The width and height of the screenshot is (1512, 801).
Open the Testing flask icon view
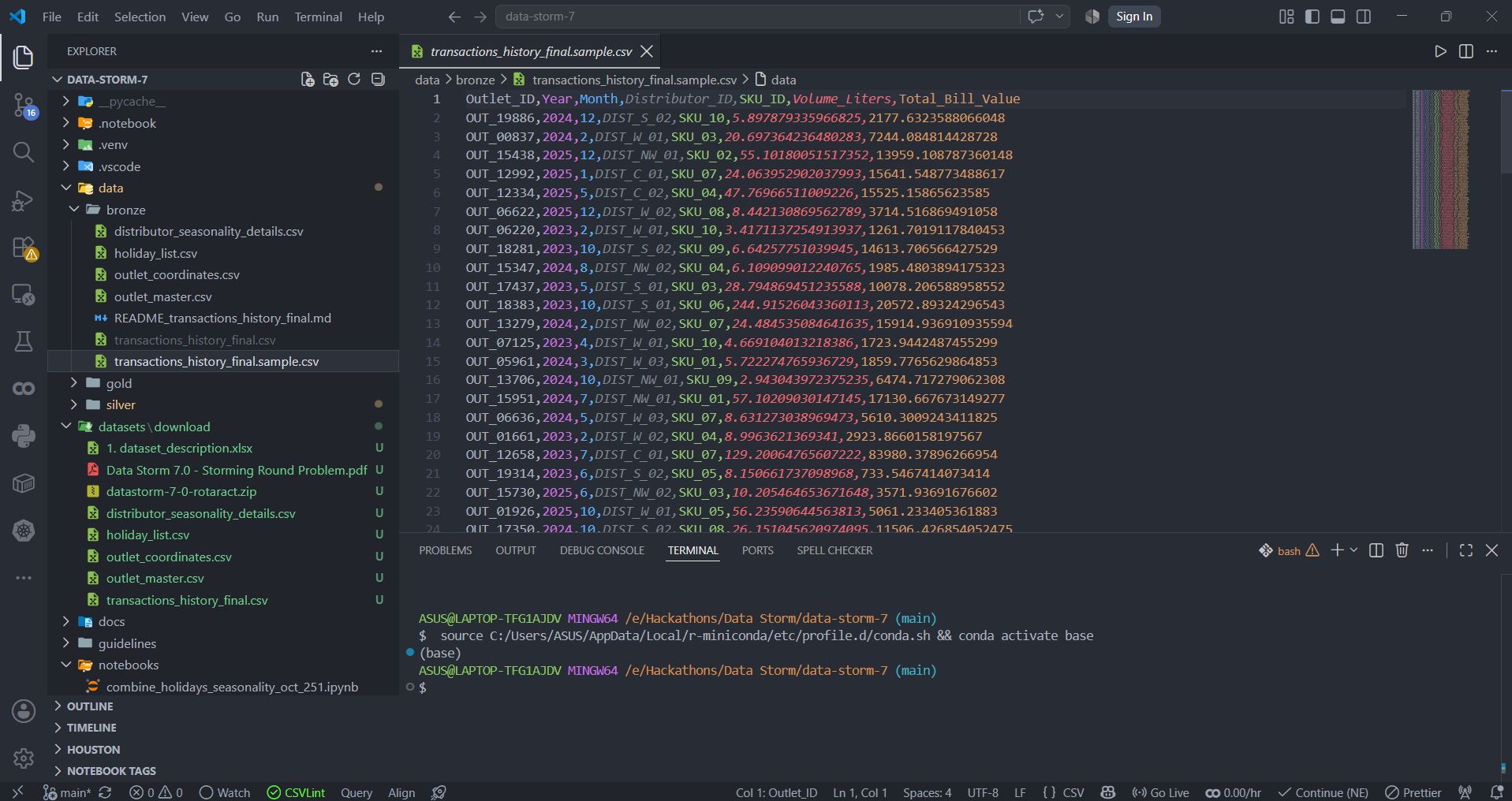coord(24,341)
